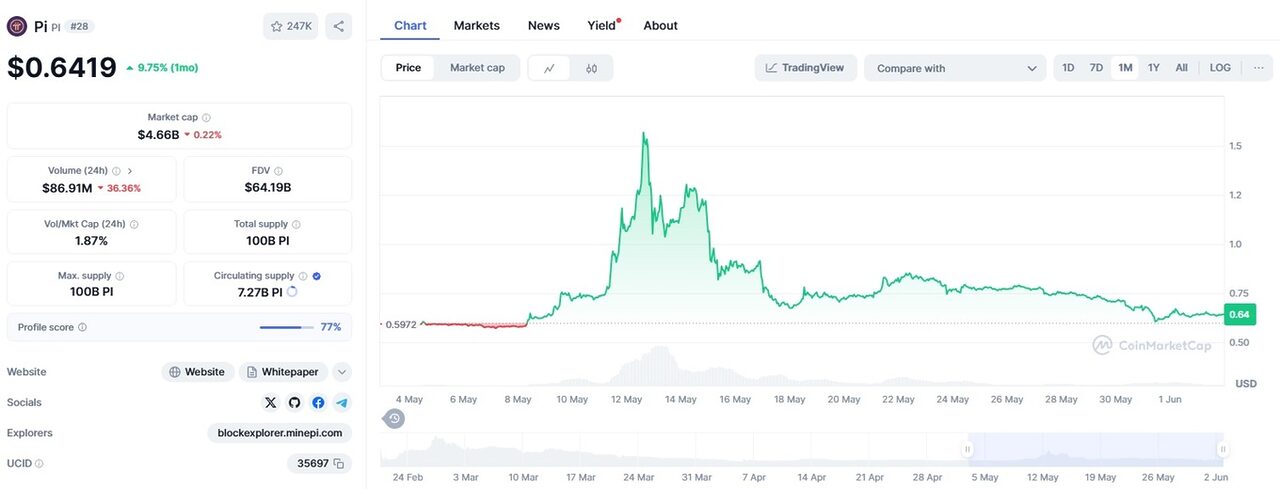
Task: Open Market cap info tooltip icon
Action: pos(207,118)
